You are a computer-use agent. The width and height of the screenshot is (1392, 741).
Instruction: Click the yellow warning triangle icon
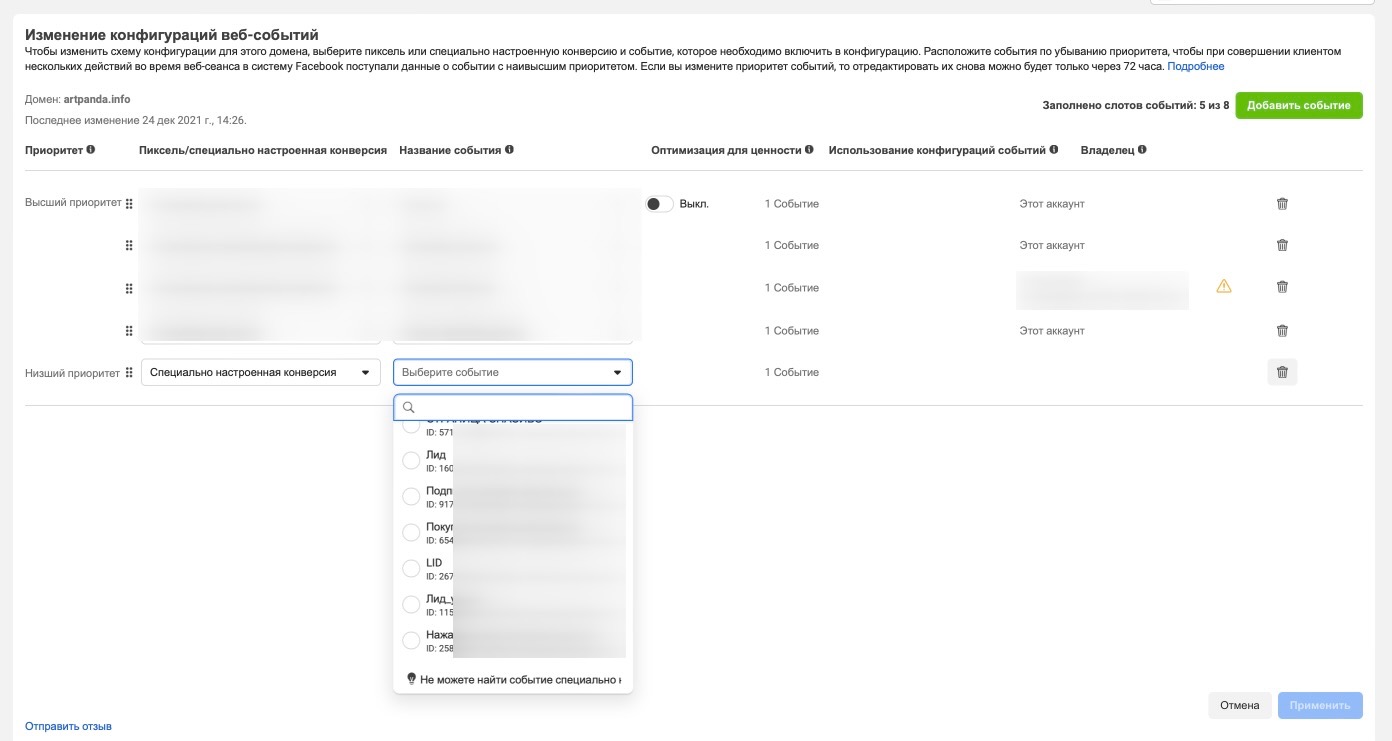pyautogui.click(x=1224, y=286)
